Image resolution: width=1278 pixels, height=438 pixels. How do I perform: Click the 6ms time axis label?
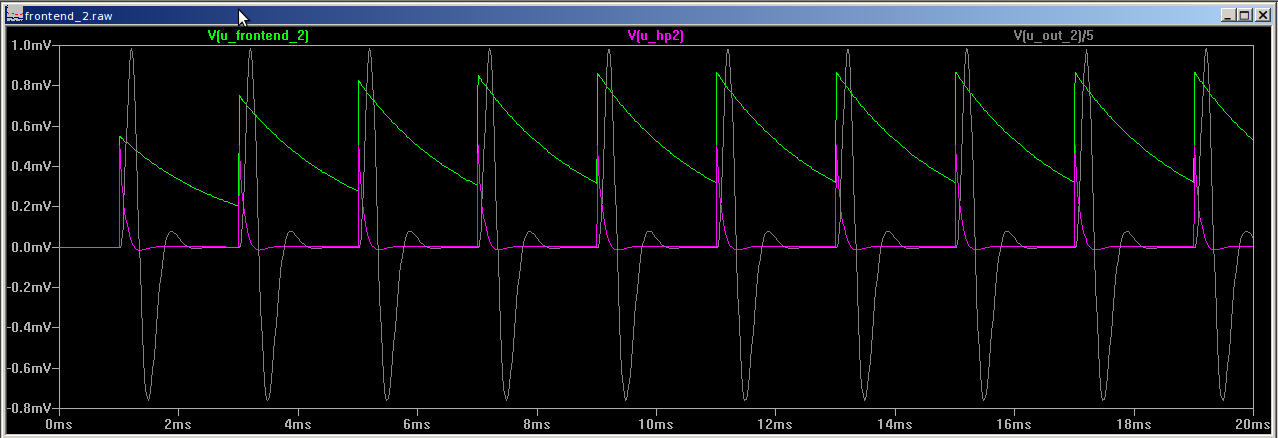(418, 423)
